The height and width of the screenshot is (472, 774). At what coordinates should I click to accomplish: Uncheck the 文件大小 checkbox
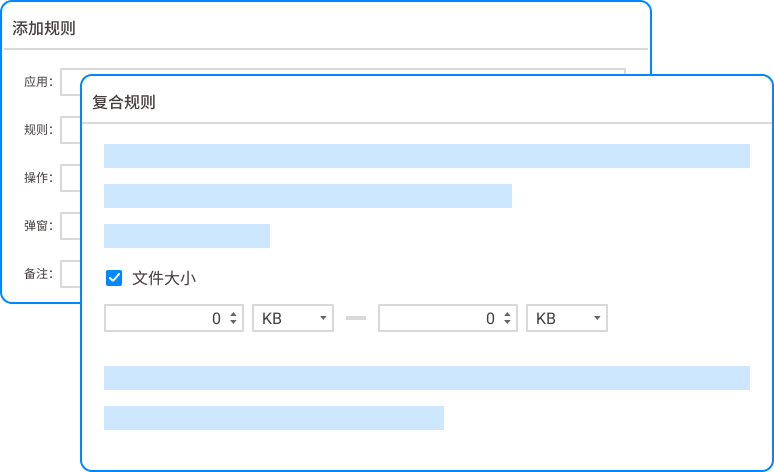(x=114, y=278)
